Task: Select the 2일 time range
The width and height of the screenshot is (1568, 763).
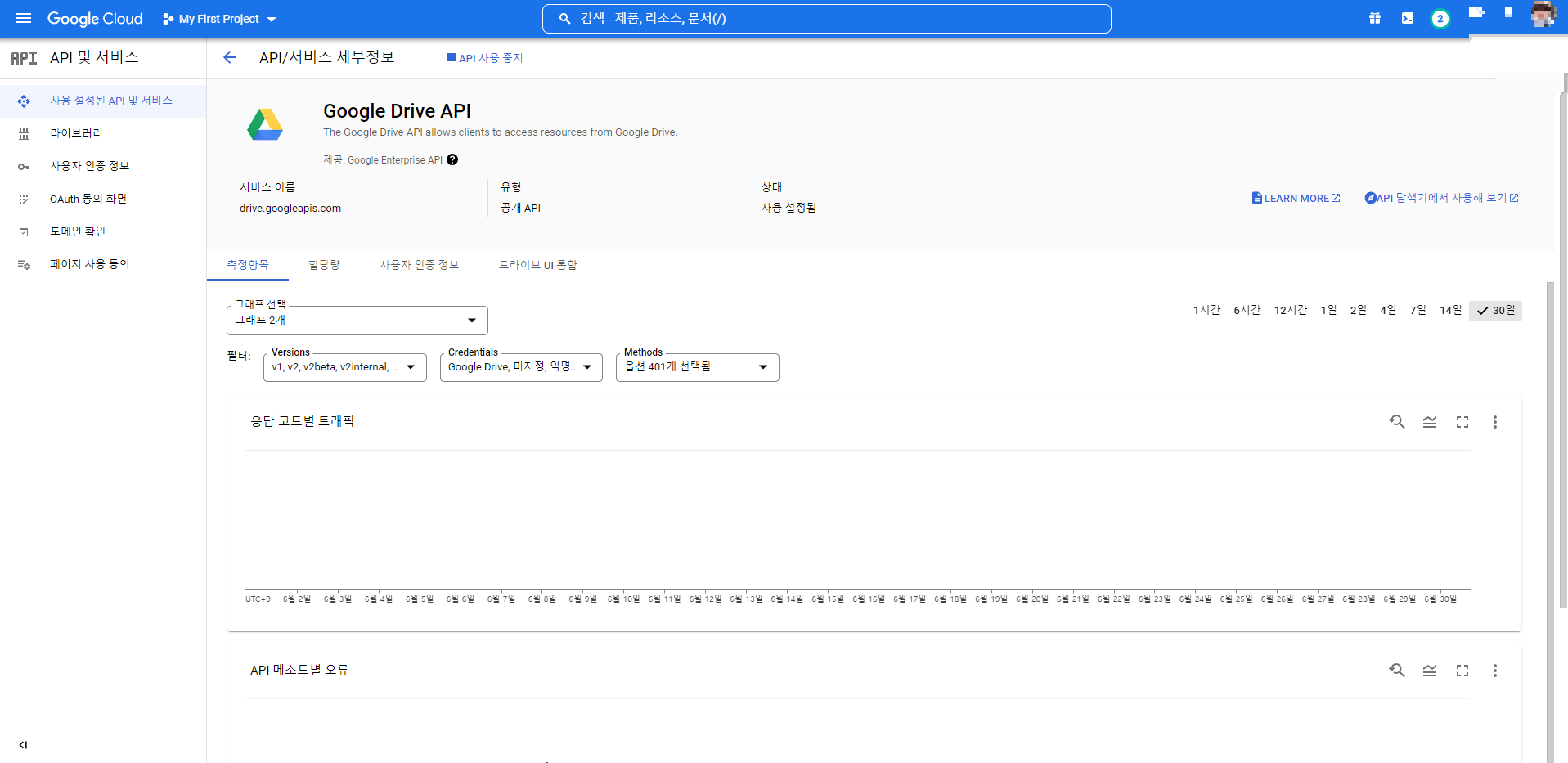Action: (x=1359, y=311)
